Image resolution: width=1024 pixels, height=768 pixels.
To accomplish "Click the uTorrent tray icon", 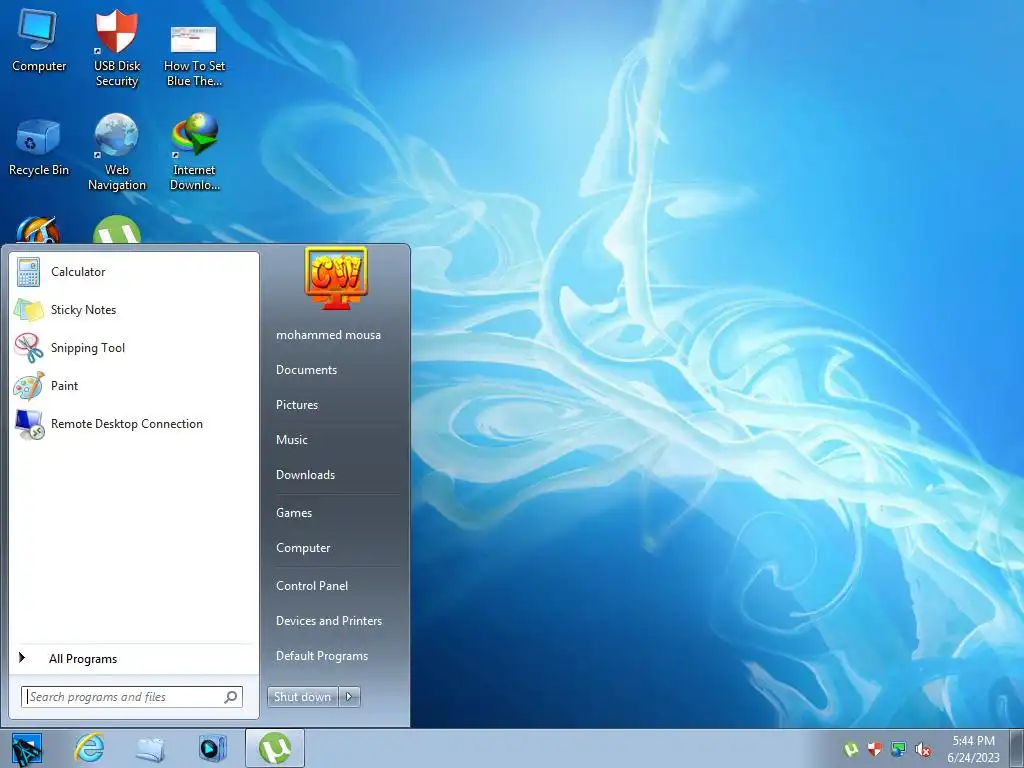I will point(850,749).
